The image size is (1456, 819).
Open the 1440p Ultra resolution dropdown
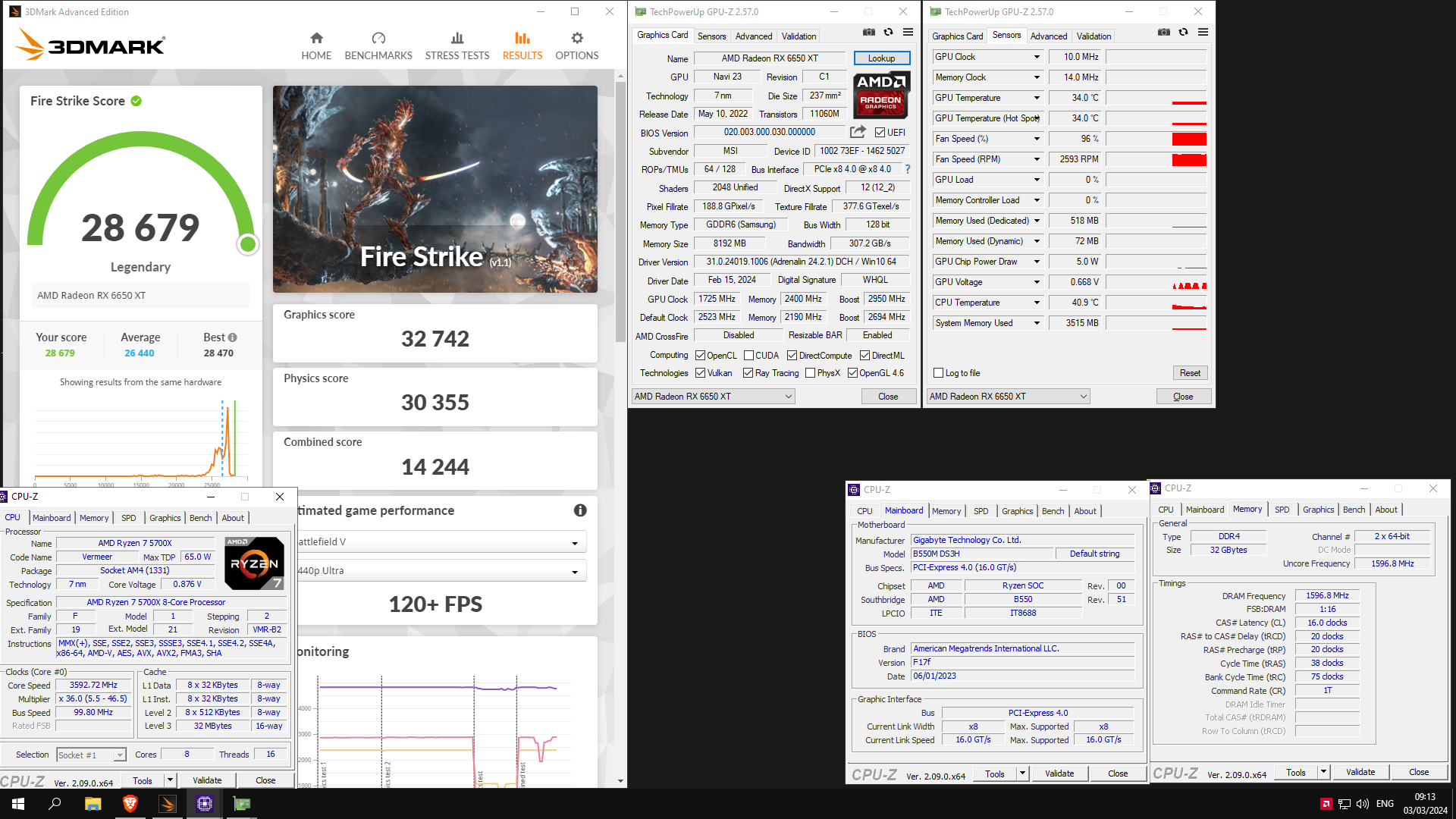[442, 571]
